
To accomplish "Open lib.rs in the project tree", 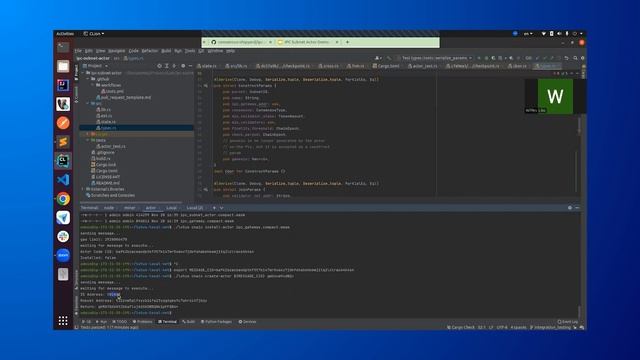I will 104,110.
